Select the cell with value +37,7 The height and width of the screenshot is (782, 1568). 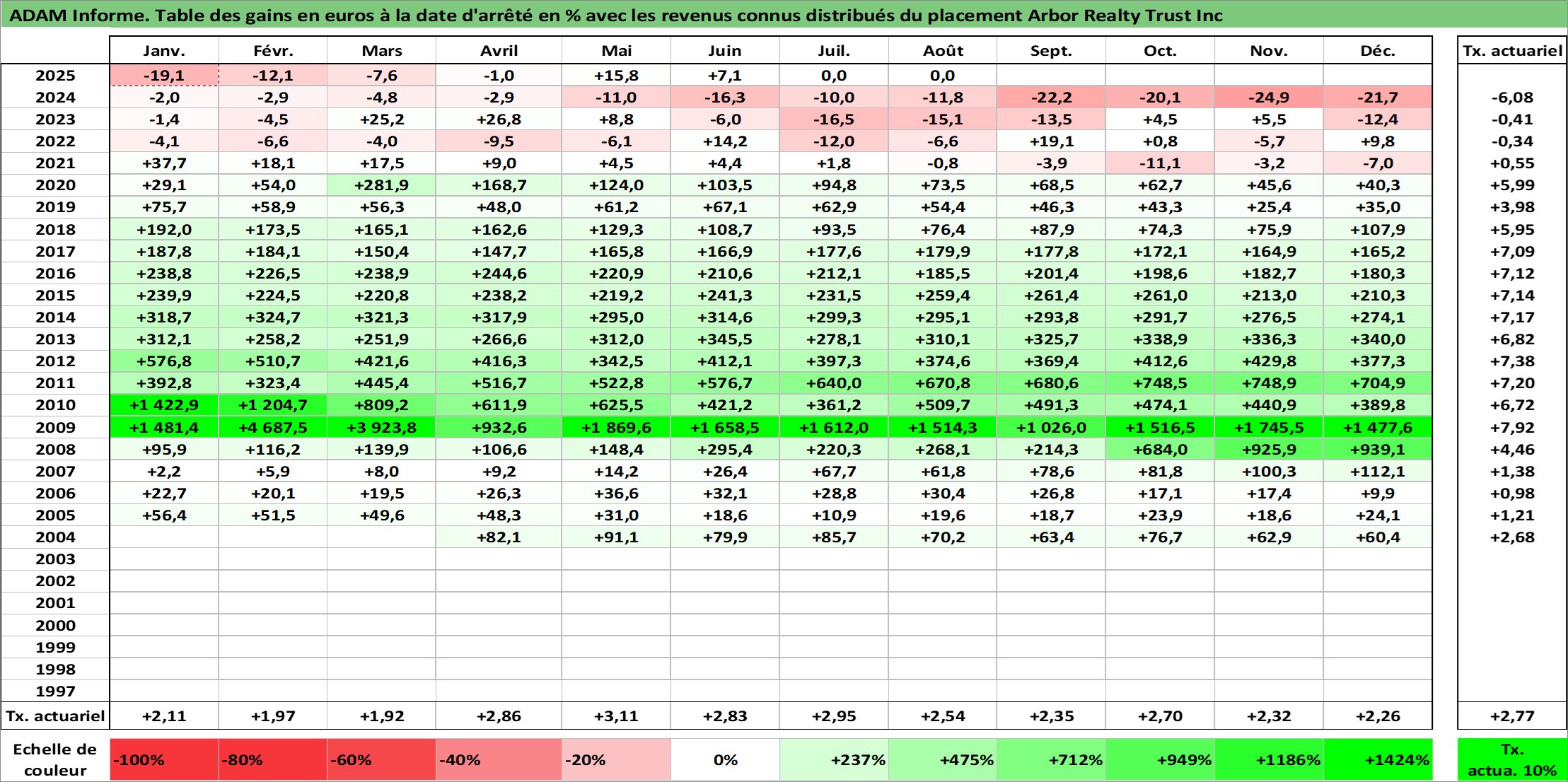pos(164,163)
